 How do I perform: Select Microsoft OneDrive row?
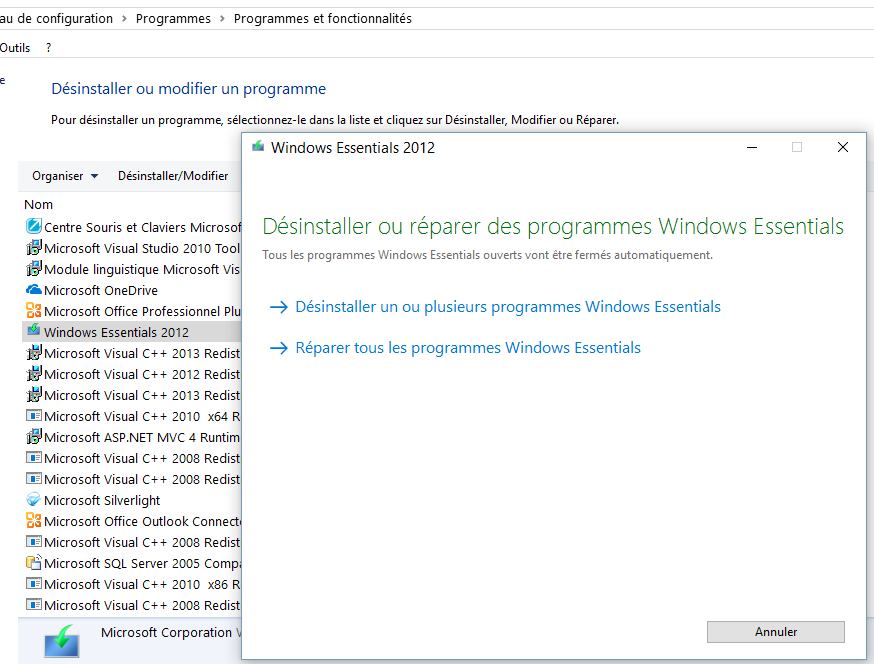132,290
